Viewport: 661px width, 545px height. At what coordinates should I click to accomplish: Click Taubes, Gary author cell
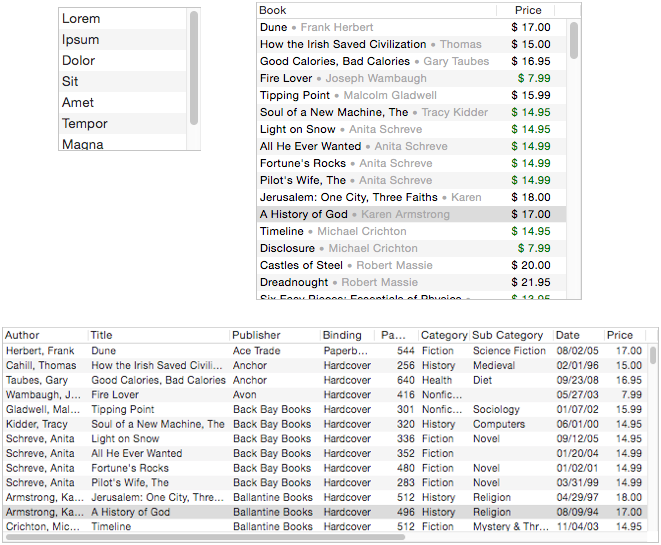pos(37,380)
